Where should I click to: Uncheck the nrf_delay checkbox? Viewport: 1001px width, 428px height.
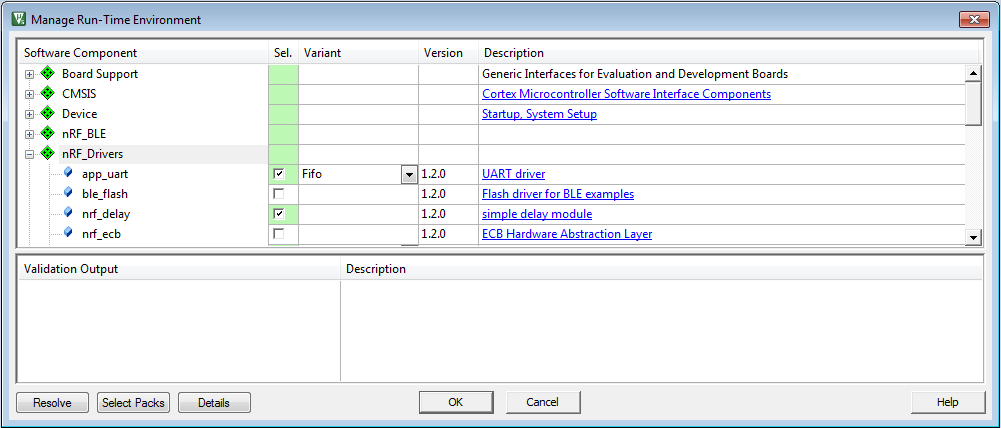tap(278, 213)
